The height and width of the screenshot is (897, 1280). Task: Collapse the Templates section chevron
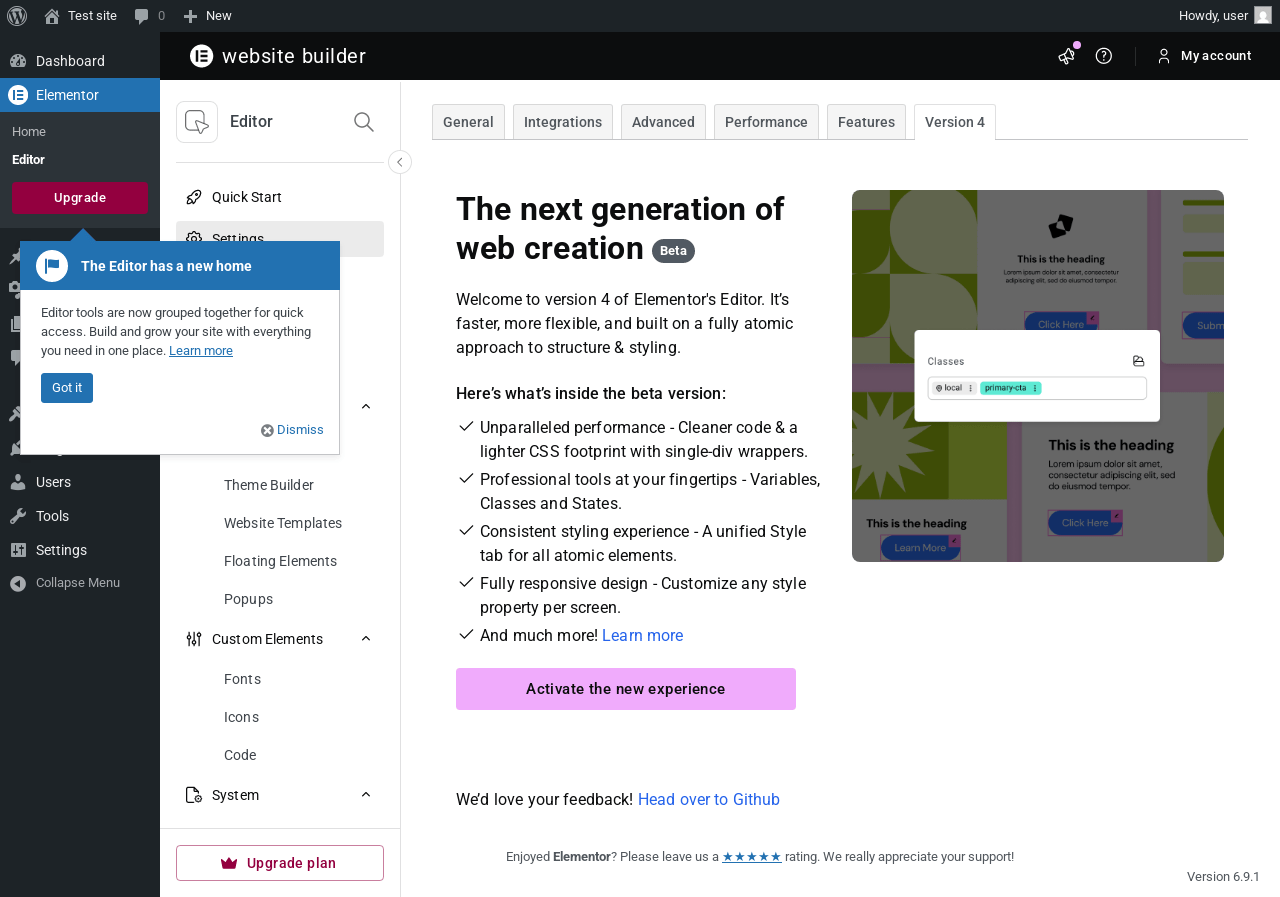[x=366, y=406]
